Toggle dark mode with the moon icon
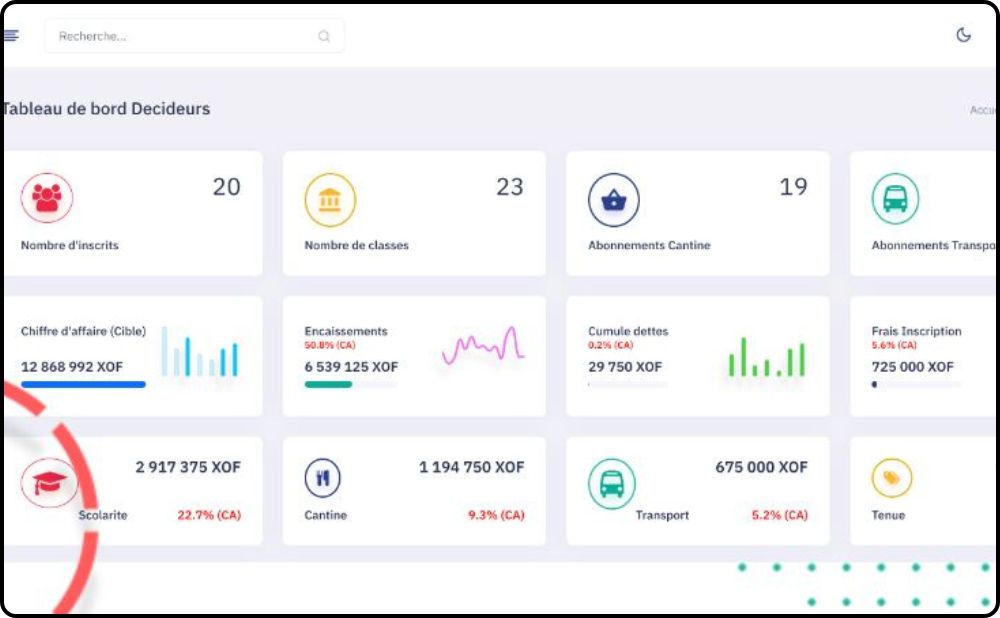 (963, 33)
